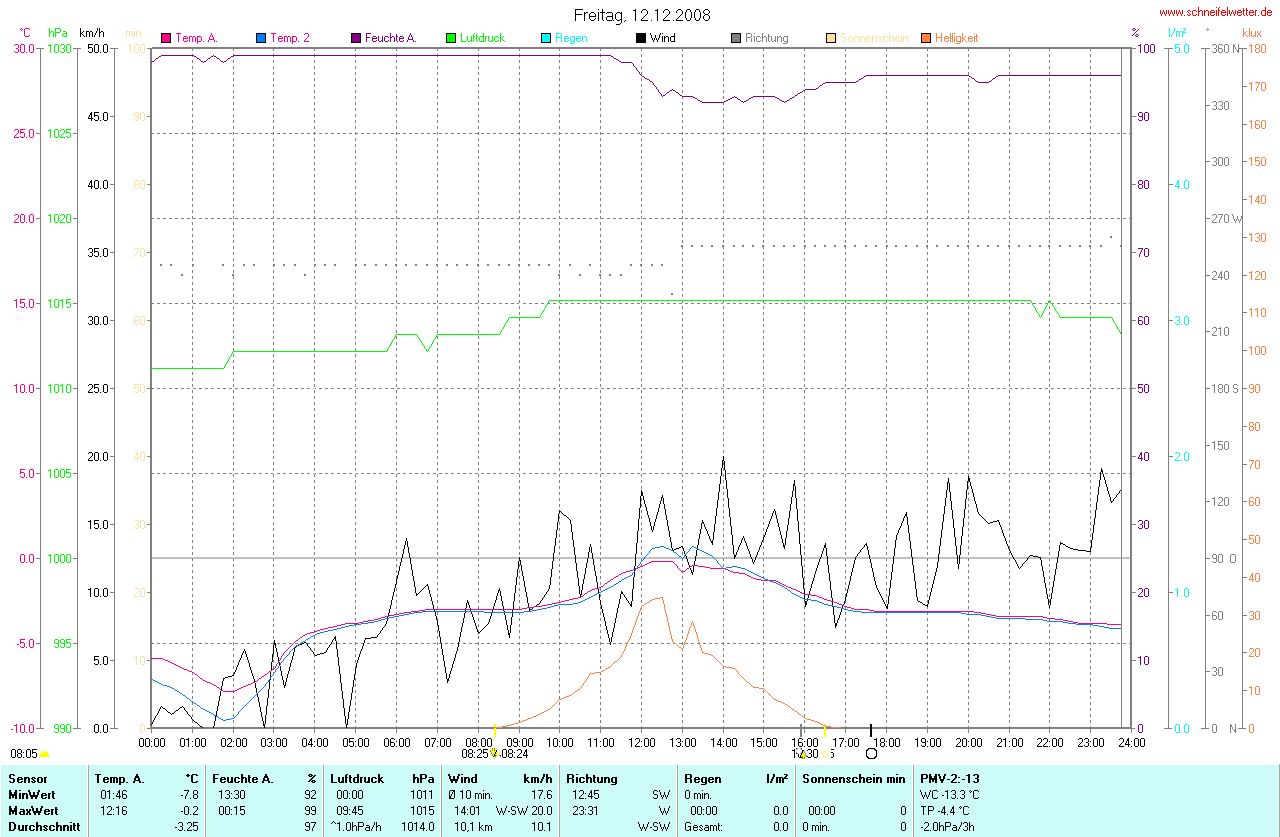Click the klux axis unit label

tap(1253, 33)
